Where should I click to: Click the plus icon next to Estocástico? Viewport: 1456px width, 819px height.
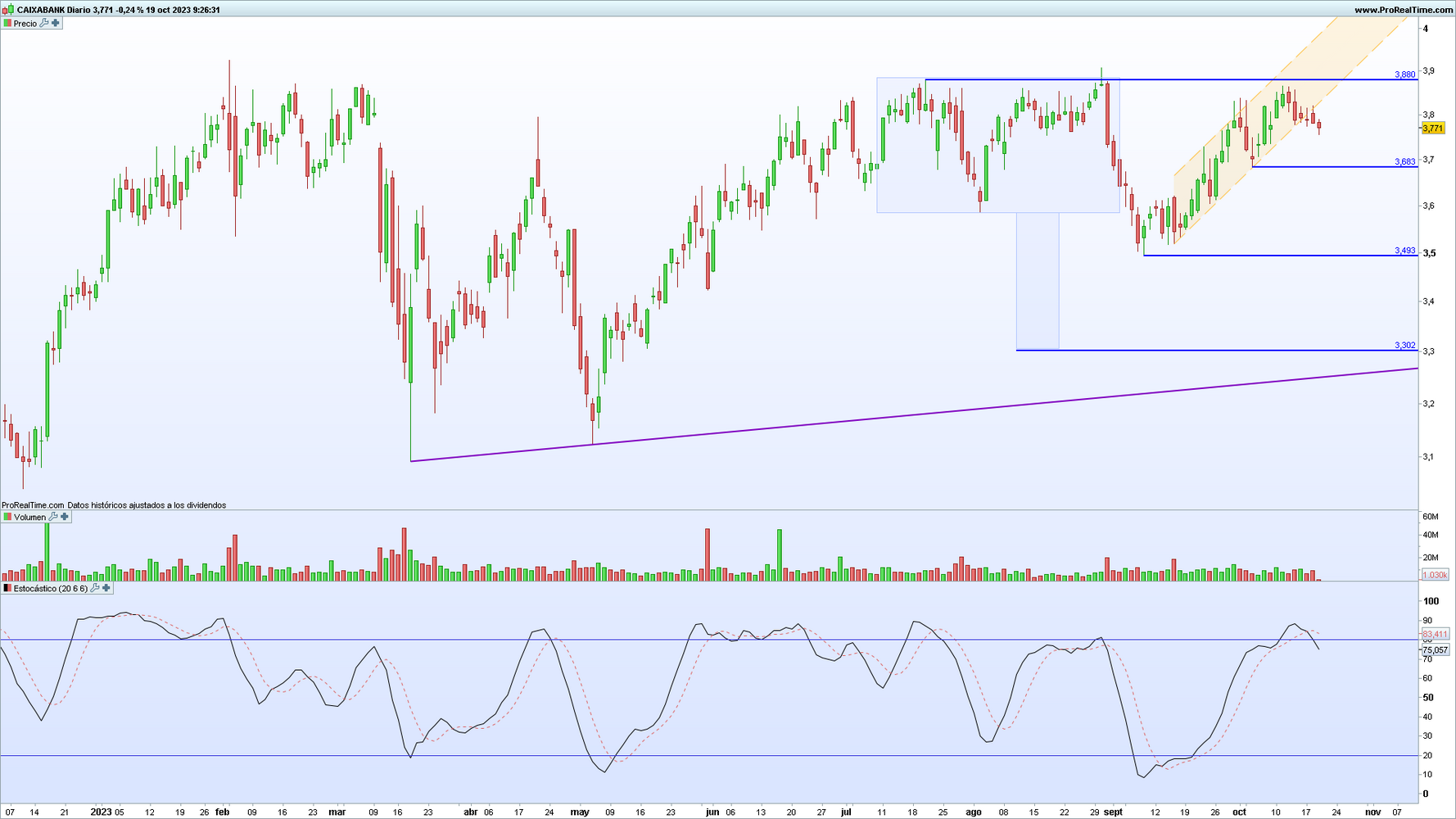(x=106, y=588)
